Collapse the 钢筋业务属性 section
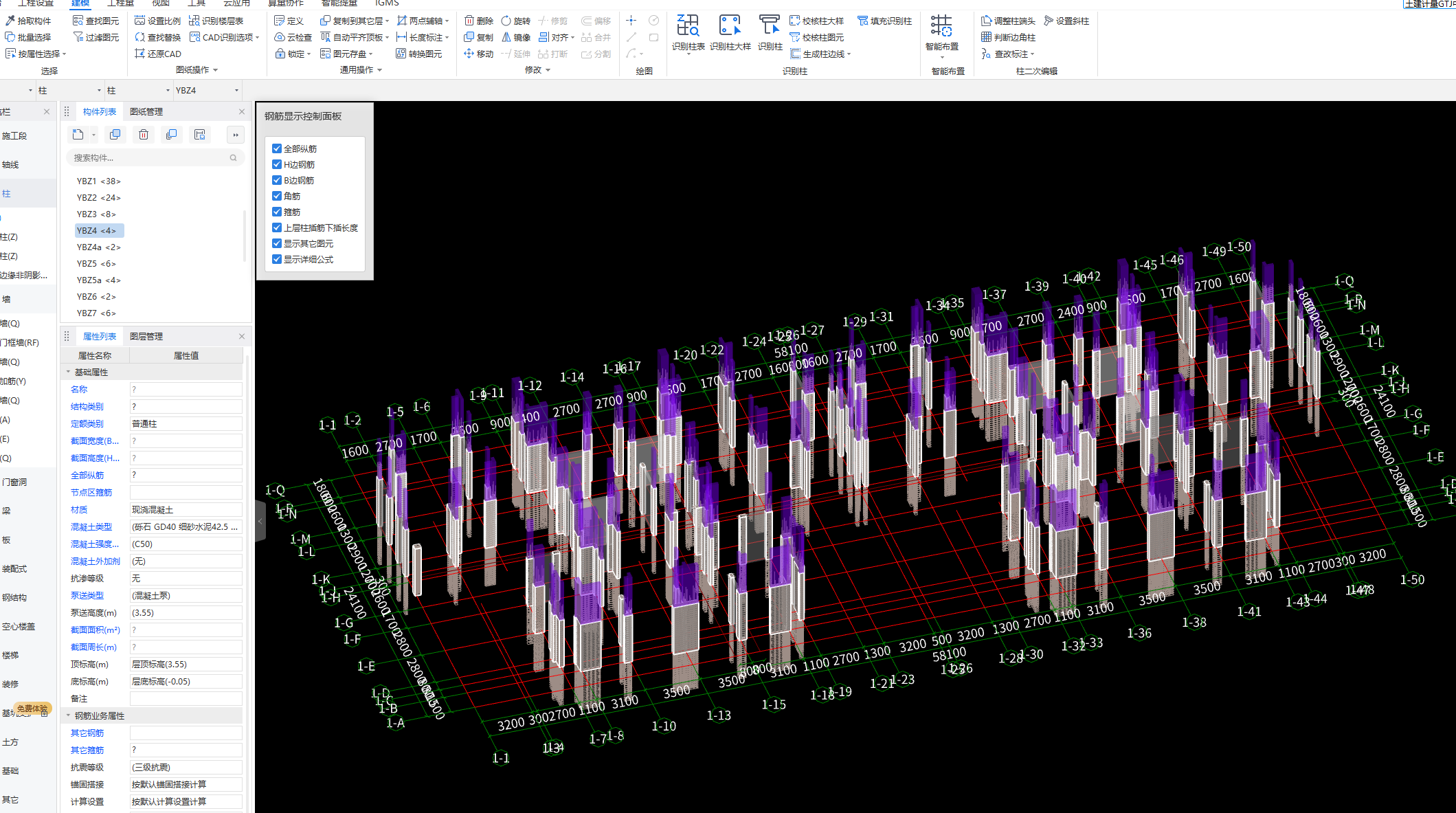The height and width of the screenshot is (813, 1456). [x=68, y=715]
